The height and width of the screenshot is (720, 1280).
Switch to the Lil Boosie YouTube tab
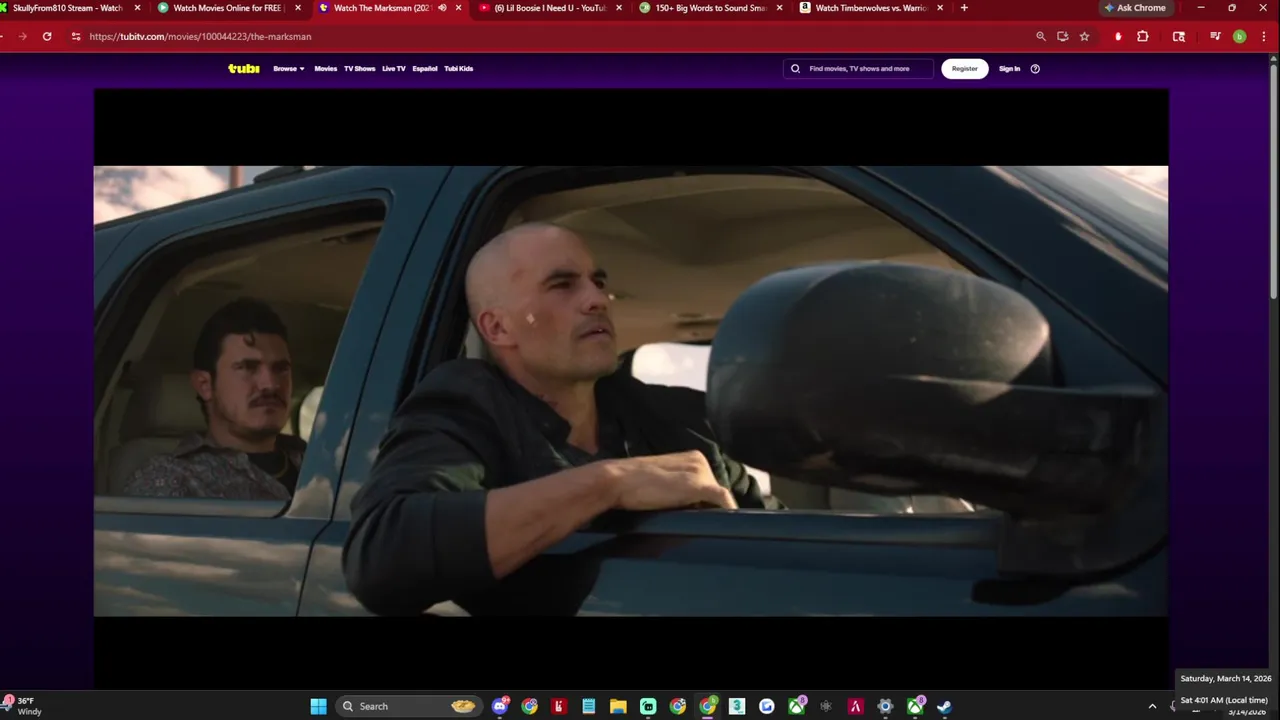pos(549,8)
